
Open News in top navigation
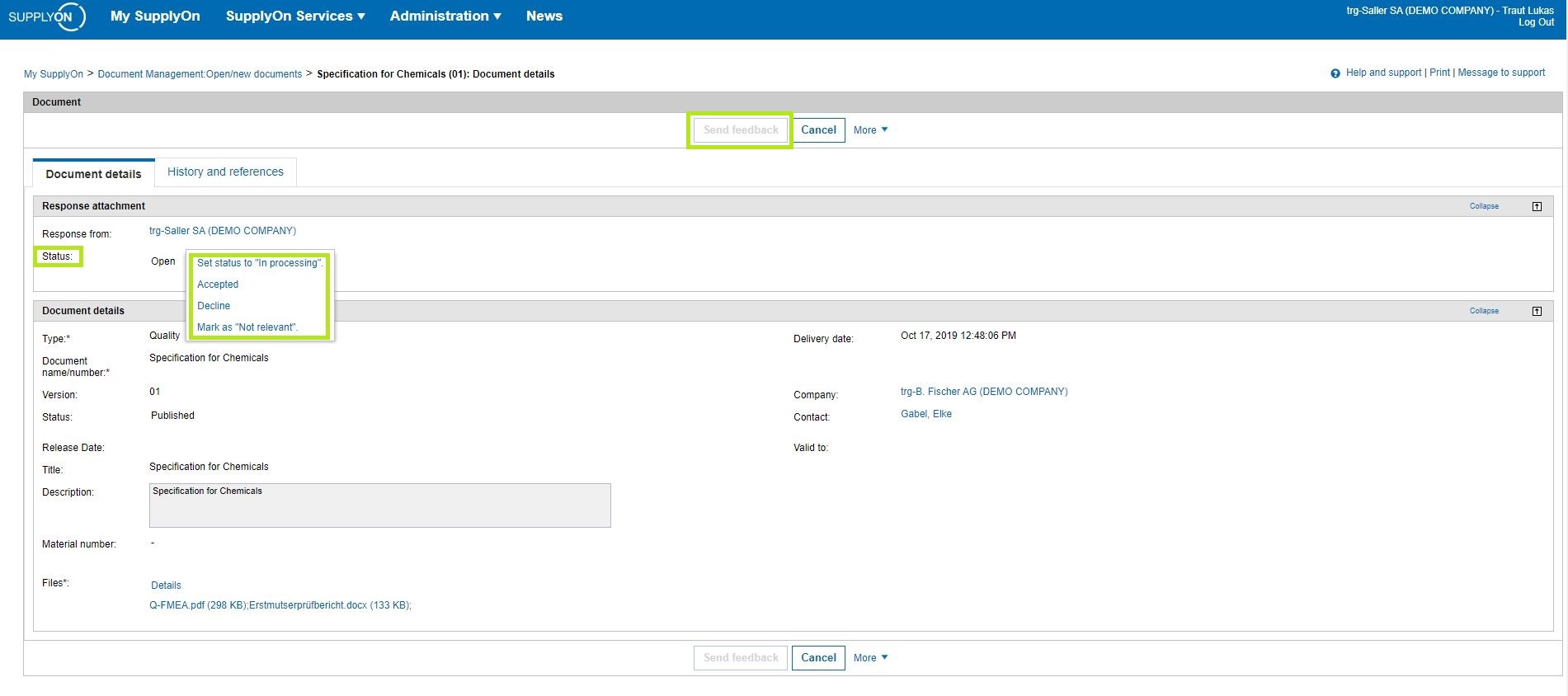pos(544,16)
